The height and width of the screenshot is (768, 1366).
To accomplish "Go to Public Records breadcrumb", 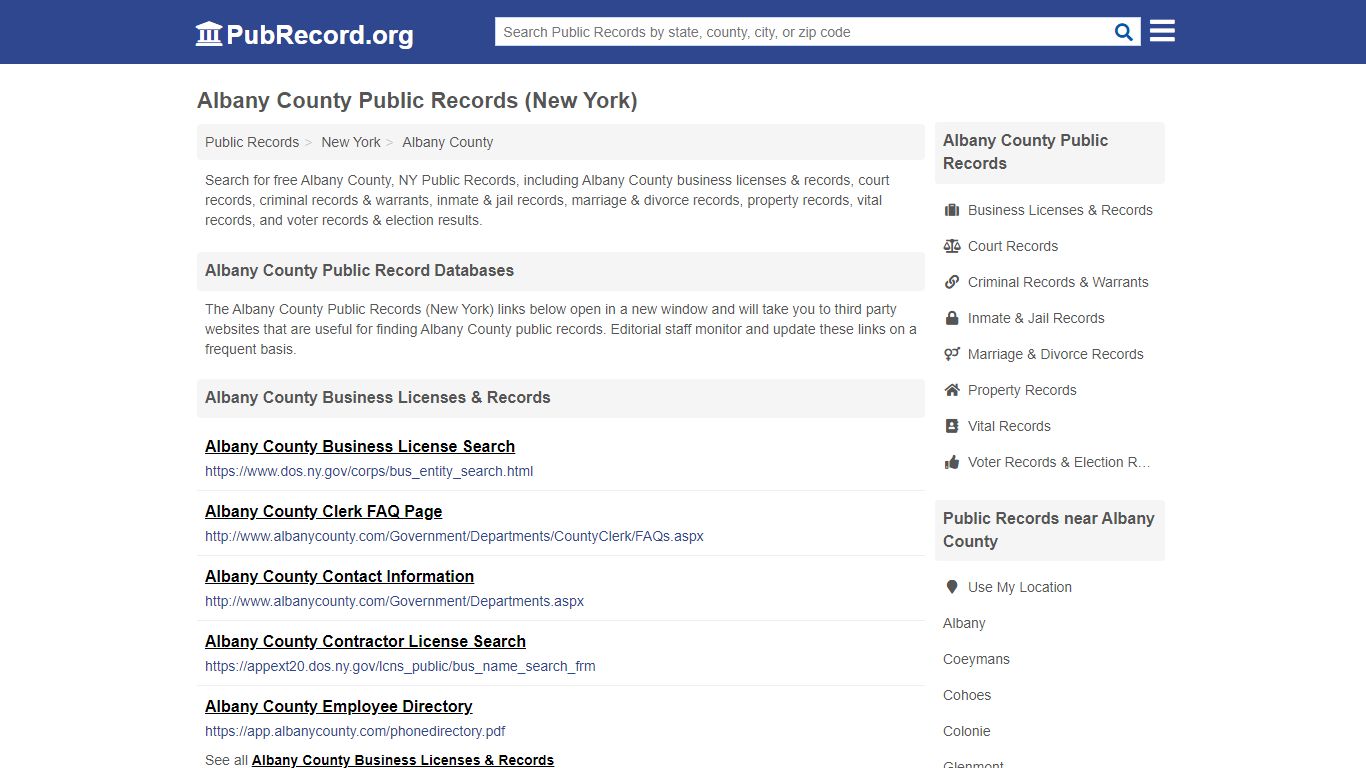I will click(x=252, y=142).
